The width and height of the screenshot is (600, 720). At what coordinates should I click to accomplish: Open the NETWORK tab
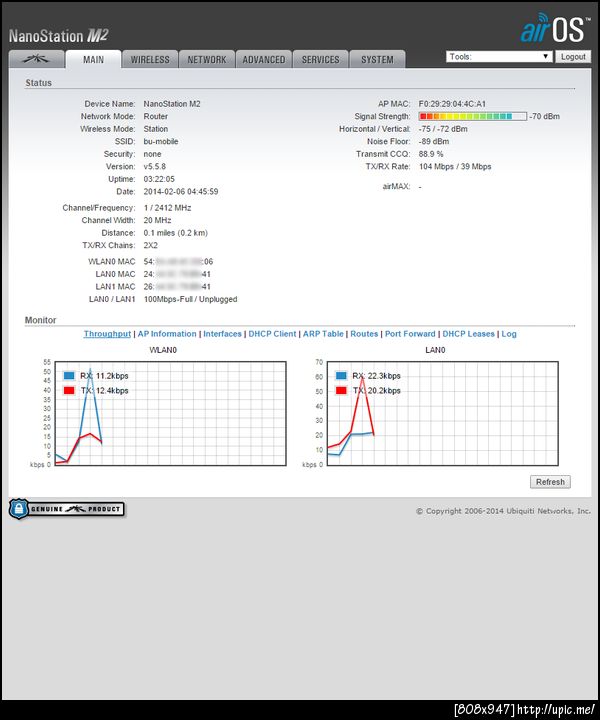point(207,60)
